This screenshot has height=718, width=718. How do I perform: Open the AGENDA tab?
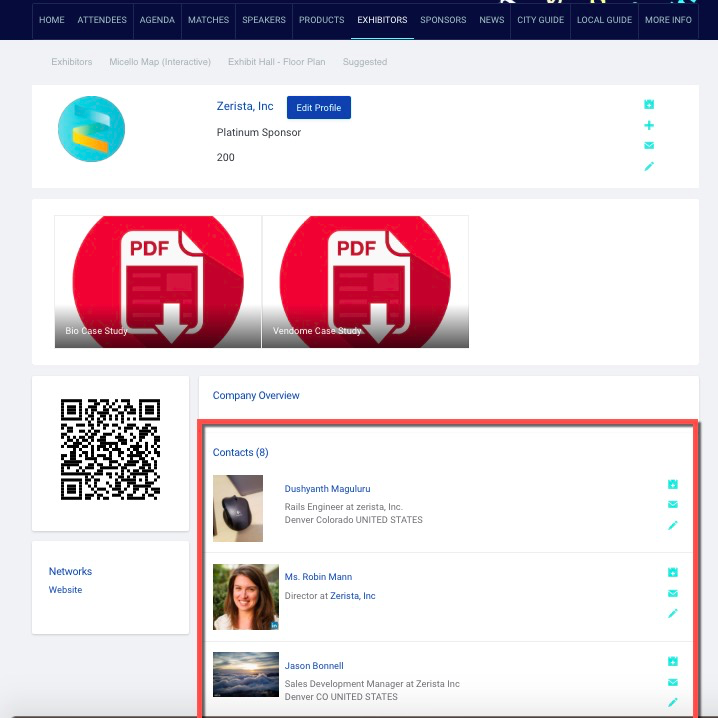157,20
